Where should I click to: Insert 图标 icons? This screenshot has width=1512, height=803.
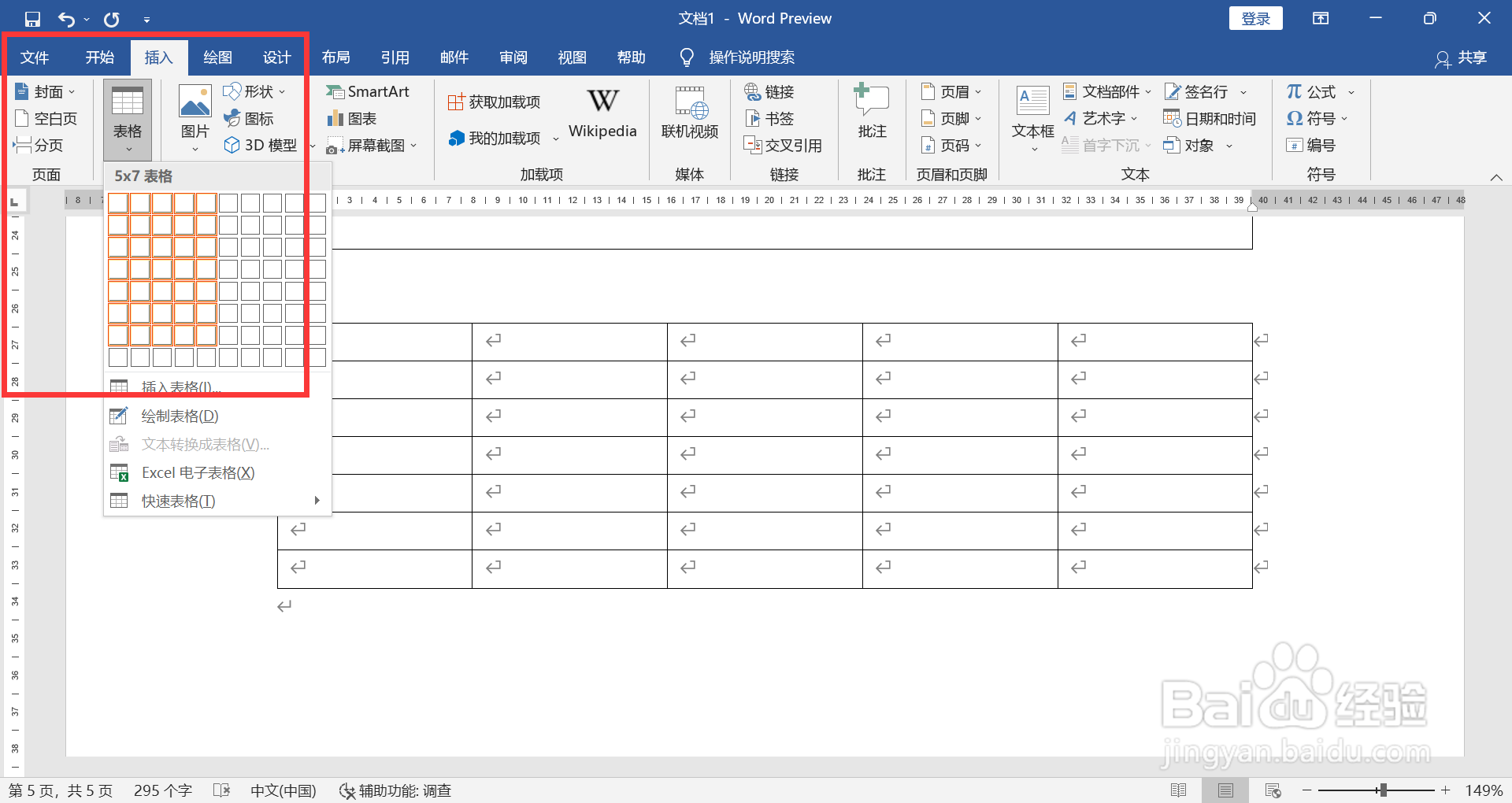coord(249,119)
